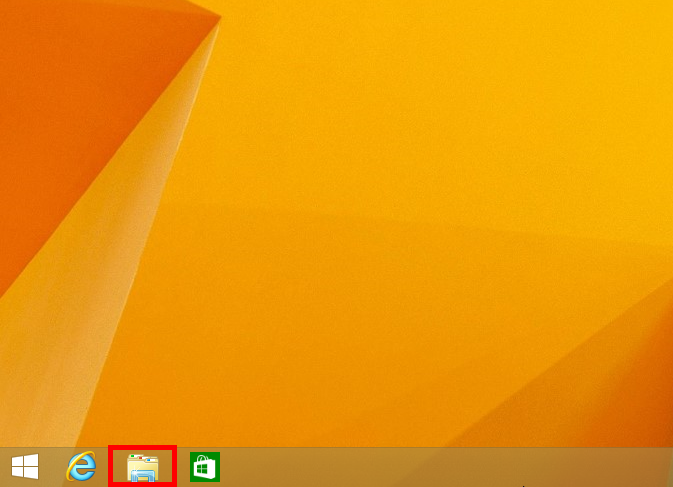Screen dimensions: 673x487
Task: Start web browsing with Internet Explorer icon
Action: [x=81, y=466]
